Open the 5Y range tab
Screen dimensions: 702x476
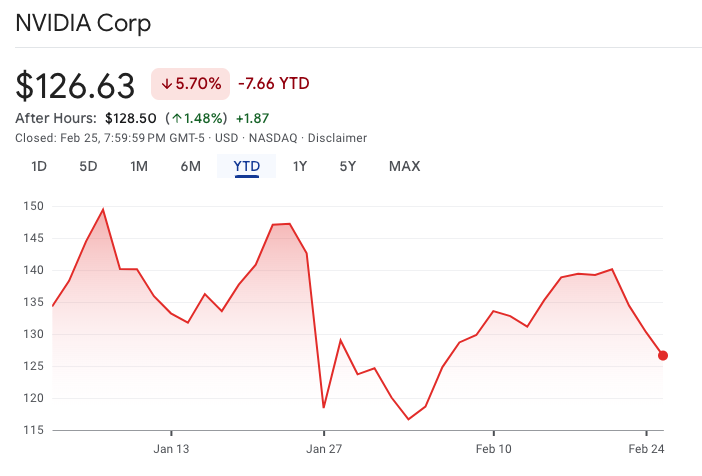[x=347, y=166]
